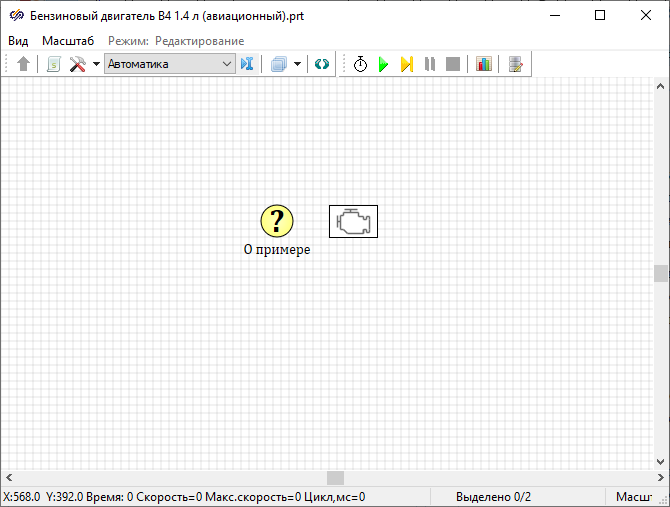Open the Автоматика library combo box
This screenshot has height=507, width=670.
click(x=169, y=64)
